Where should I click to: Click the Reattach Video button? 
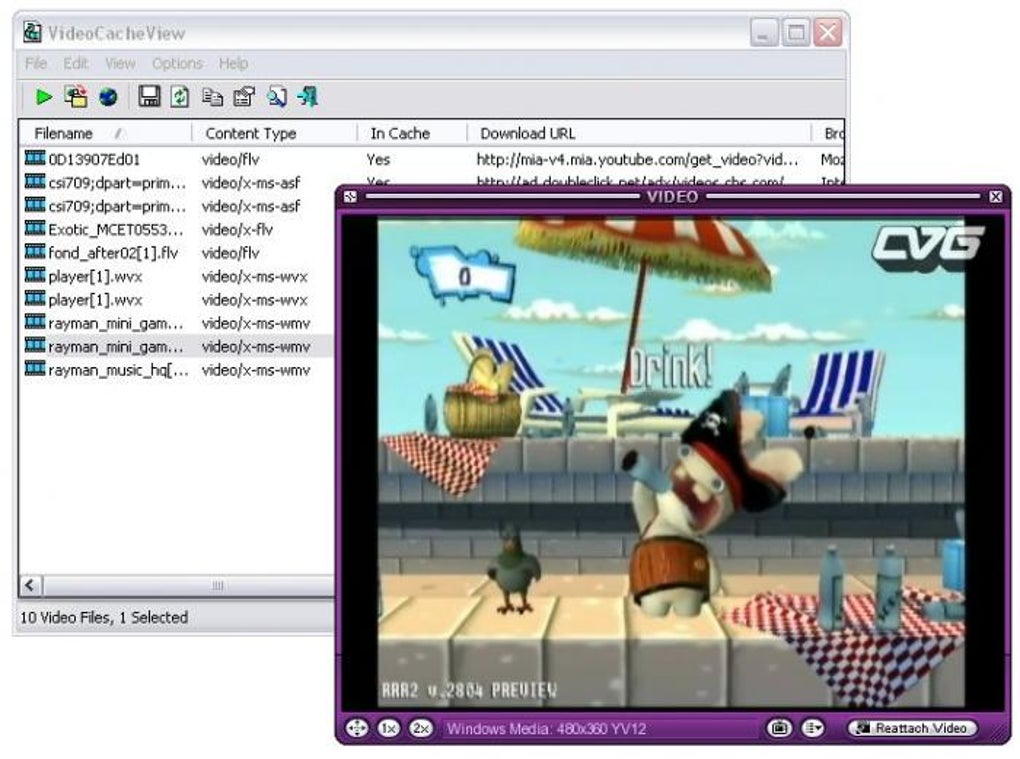(913, 728)
